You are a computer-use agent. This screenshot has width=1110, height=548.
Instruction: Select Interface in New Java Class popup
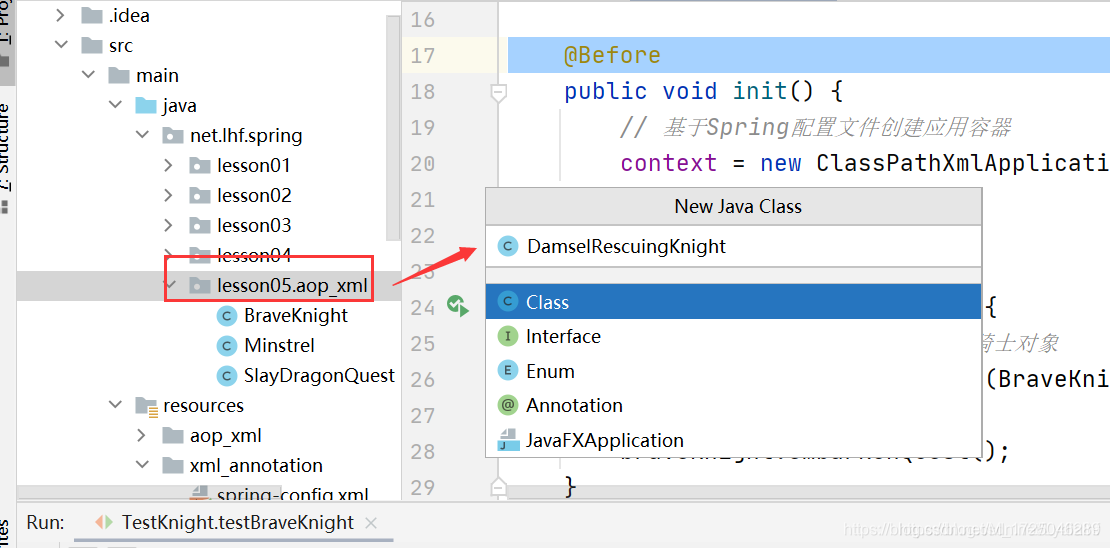tap(733, 336)
